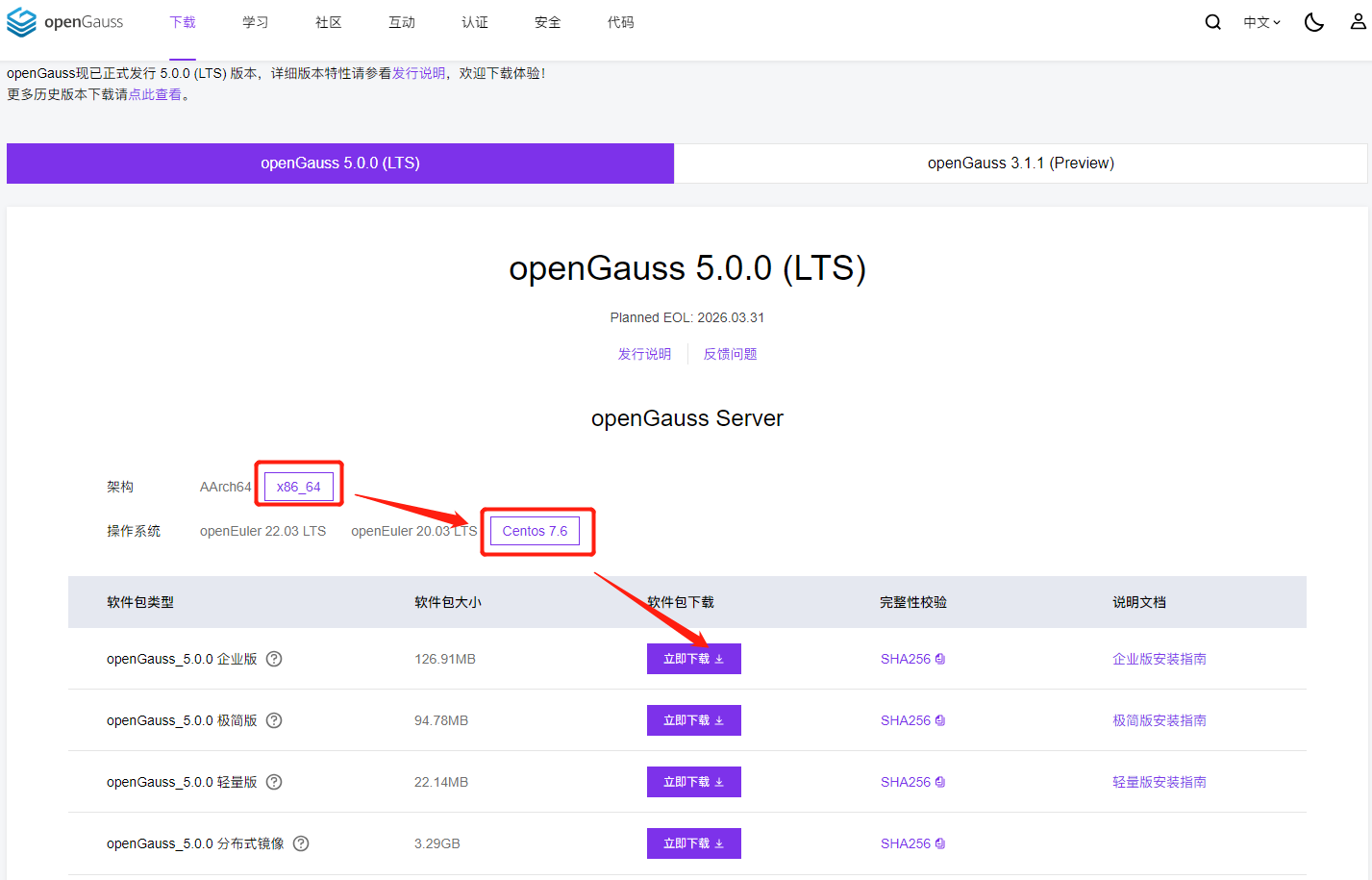Open the 下载 menu

coord(183,22)
